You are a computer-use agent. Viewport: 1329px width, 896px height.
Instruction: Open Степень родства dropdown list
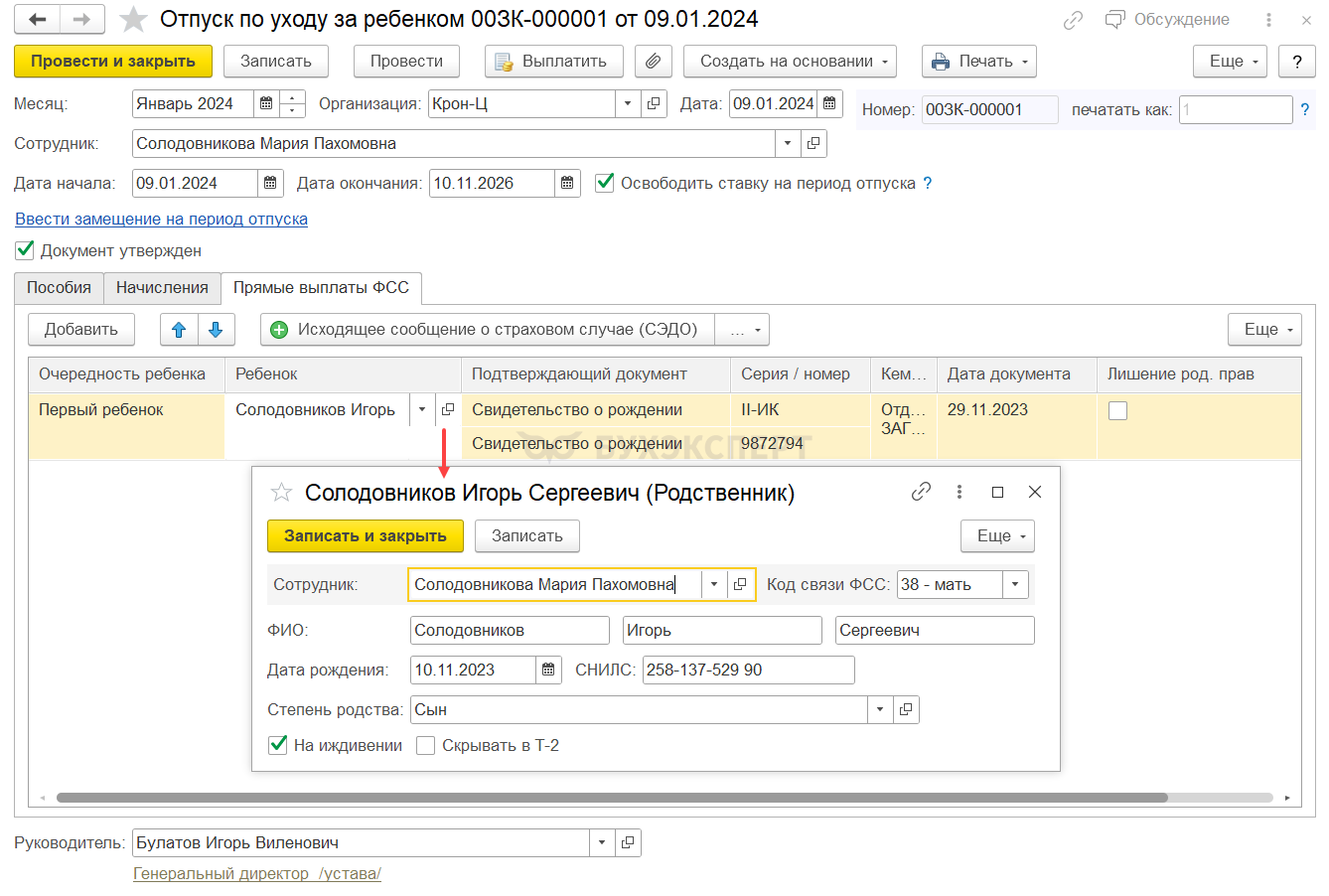(880, 710)
